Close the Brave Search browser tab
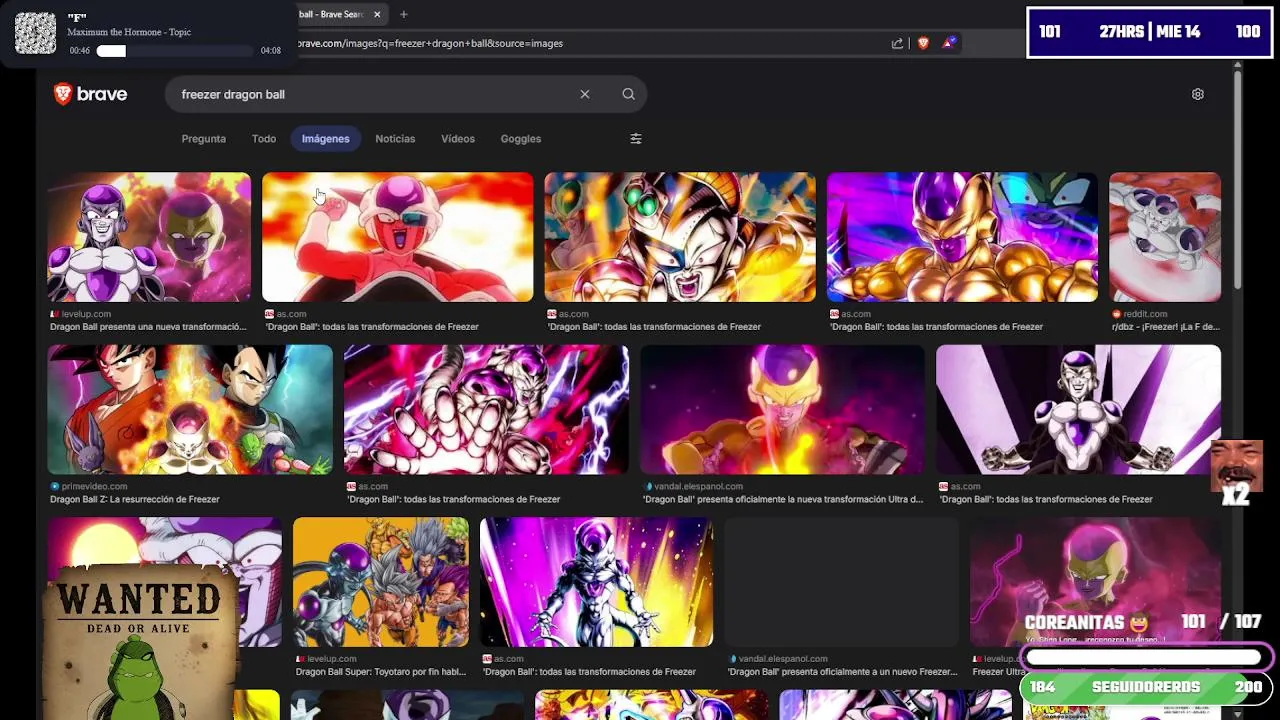This screenshot has height=720, width=1280. tap(377, 14)
